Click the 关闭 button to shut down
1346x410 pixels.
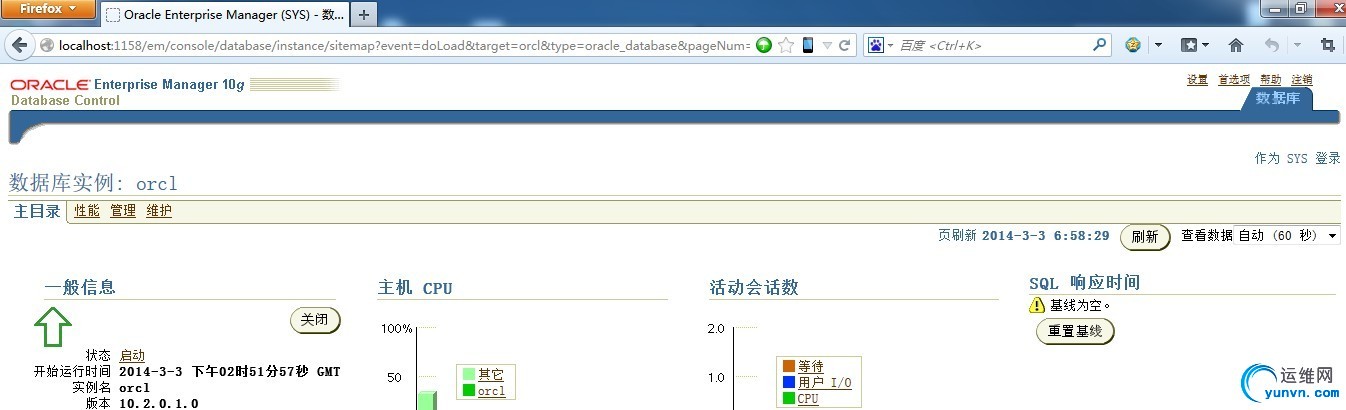point(314,320)
